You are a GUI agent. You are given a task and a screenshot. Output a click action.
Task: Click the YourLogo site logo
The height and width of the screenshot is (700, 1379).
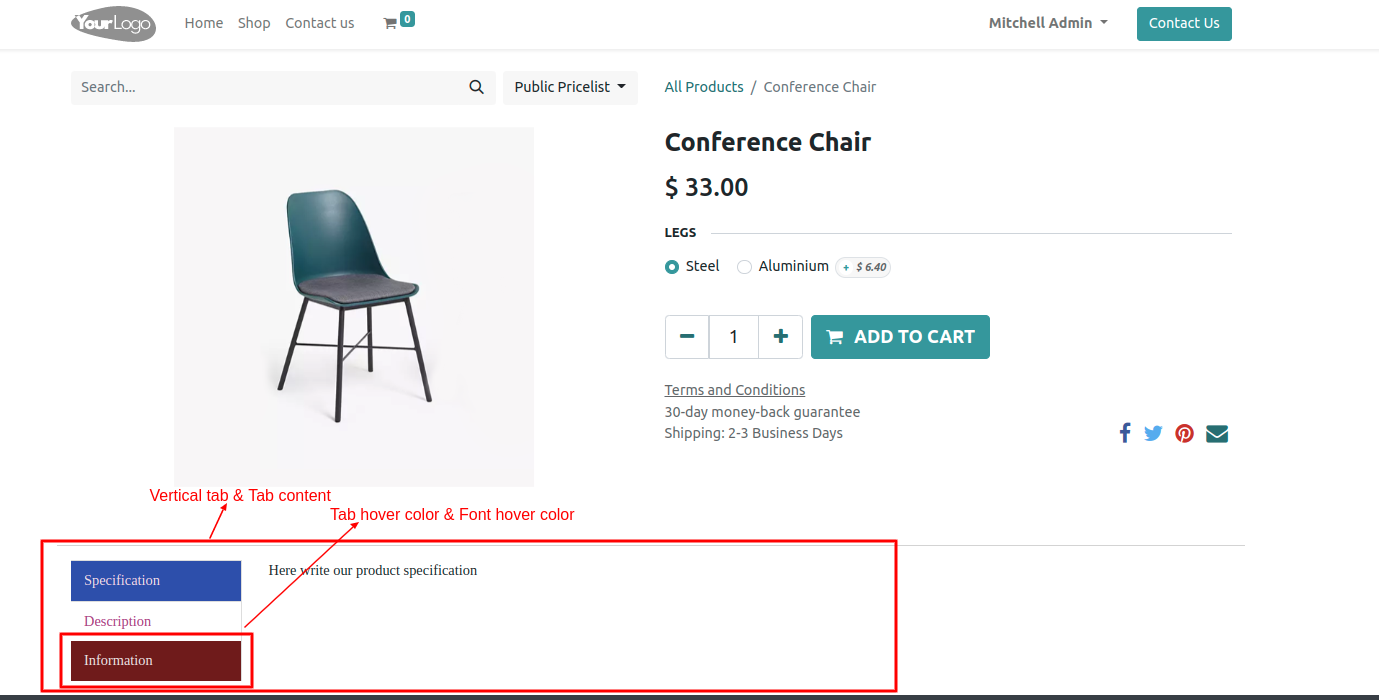coord(114,23)
